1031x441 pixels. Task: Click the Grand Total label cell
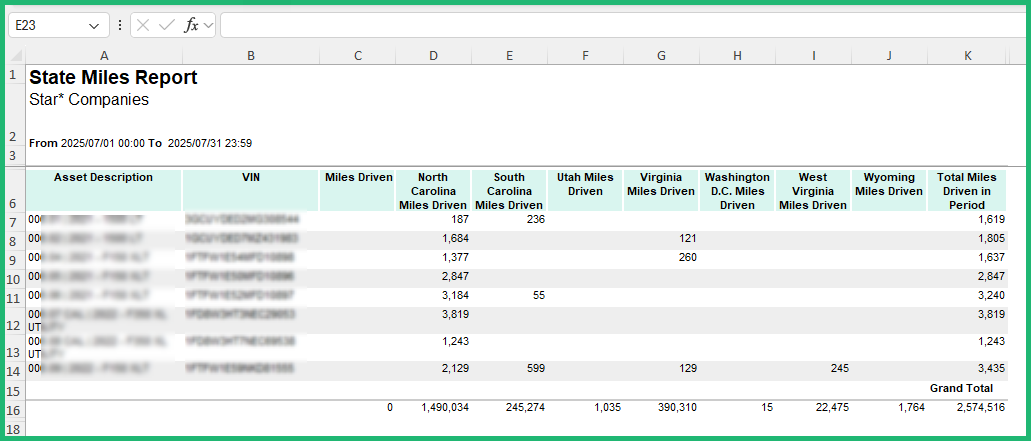tap(961, 388)
